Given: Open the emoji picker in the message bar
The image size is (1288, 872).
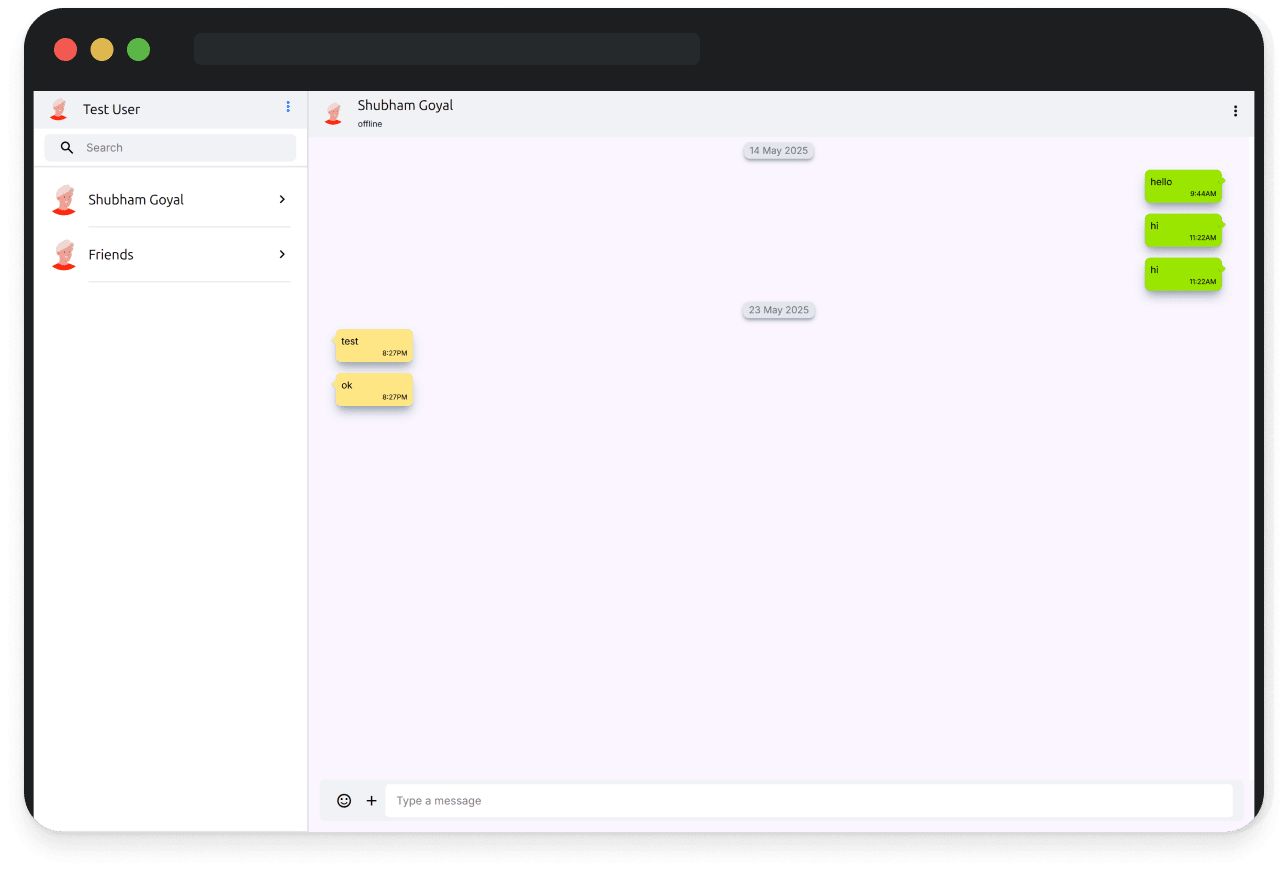Looking at the screenshot, I should 344,800.
